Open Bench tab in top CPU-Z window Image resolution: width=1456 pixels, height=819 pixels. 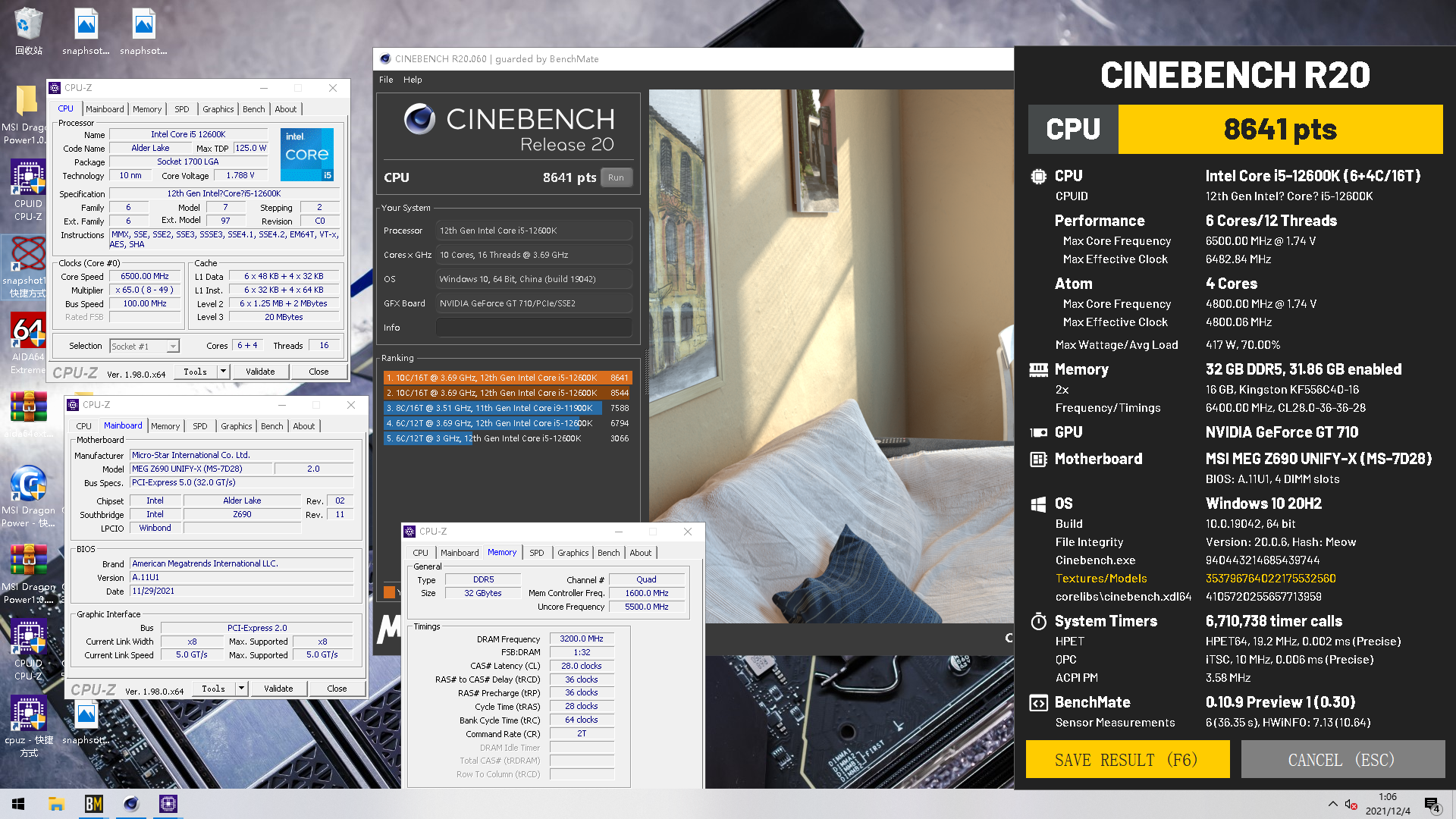click(254, 109)
